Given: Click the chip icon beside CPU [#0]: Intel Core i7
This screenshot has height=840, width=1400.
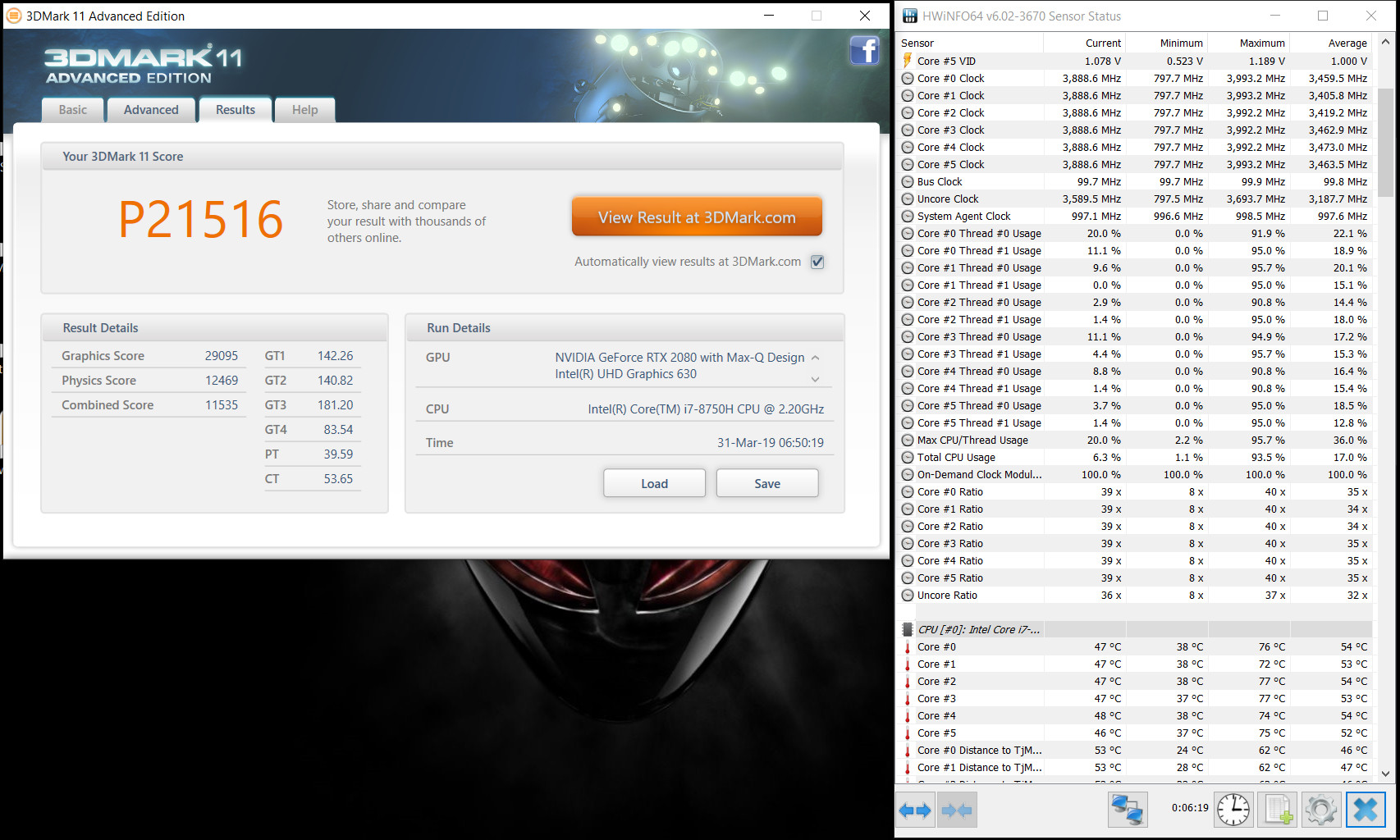Looking at the screenshot, I should point(908,629).
